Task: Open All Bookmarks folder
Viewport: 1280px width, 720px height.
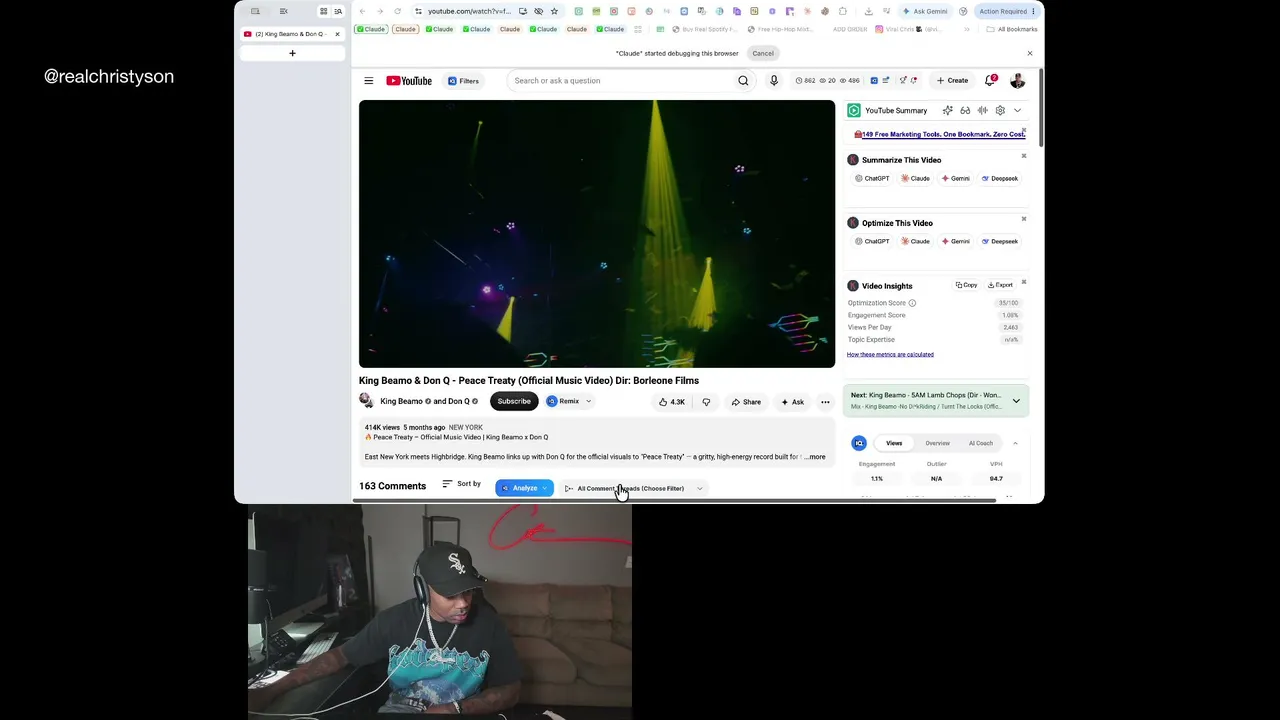Action: click(1012, 29)
